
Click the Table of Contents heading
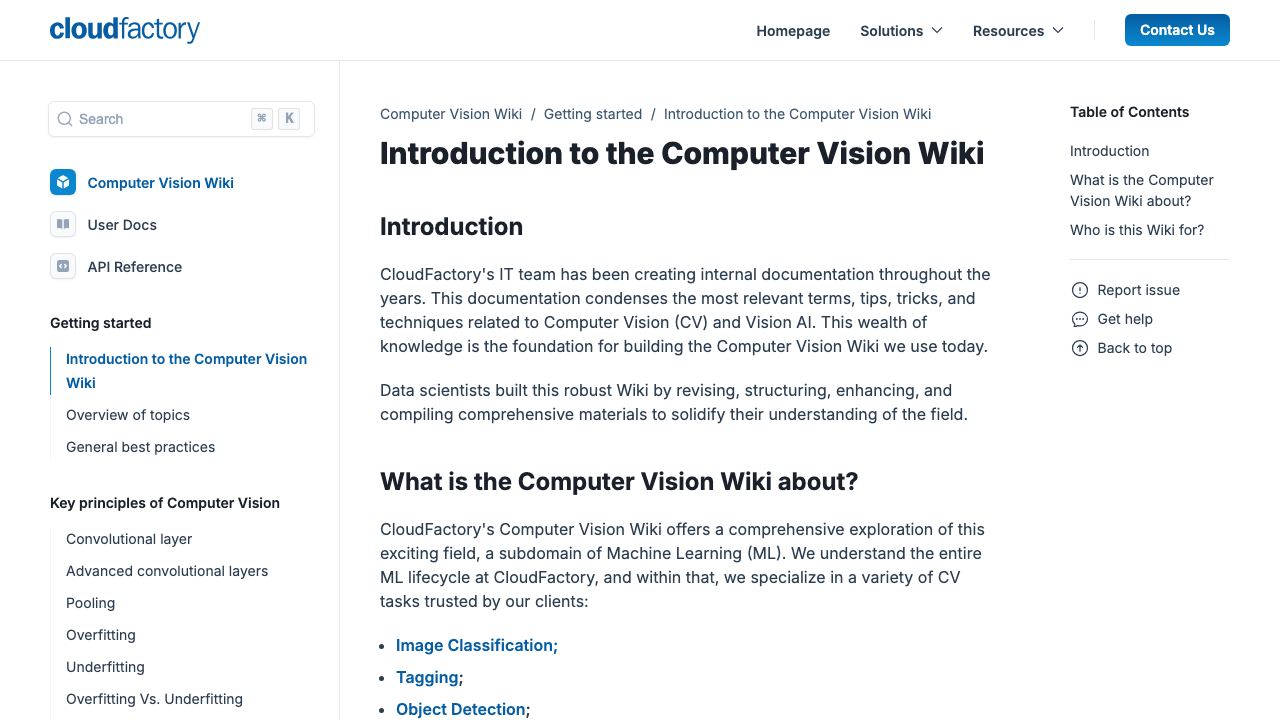pyautogui.click(x=1129, y=112)
